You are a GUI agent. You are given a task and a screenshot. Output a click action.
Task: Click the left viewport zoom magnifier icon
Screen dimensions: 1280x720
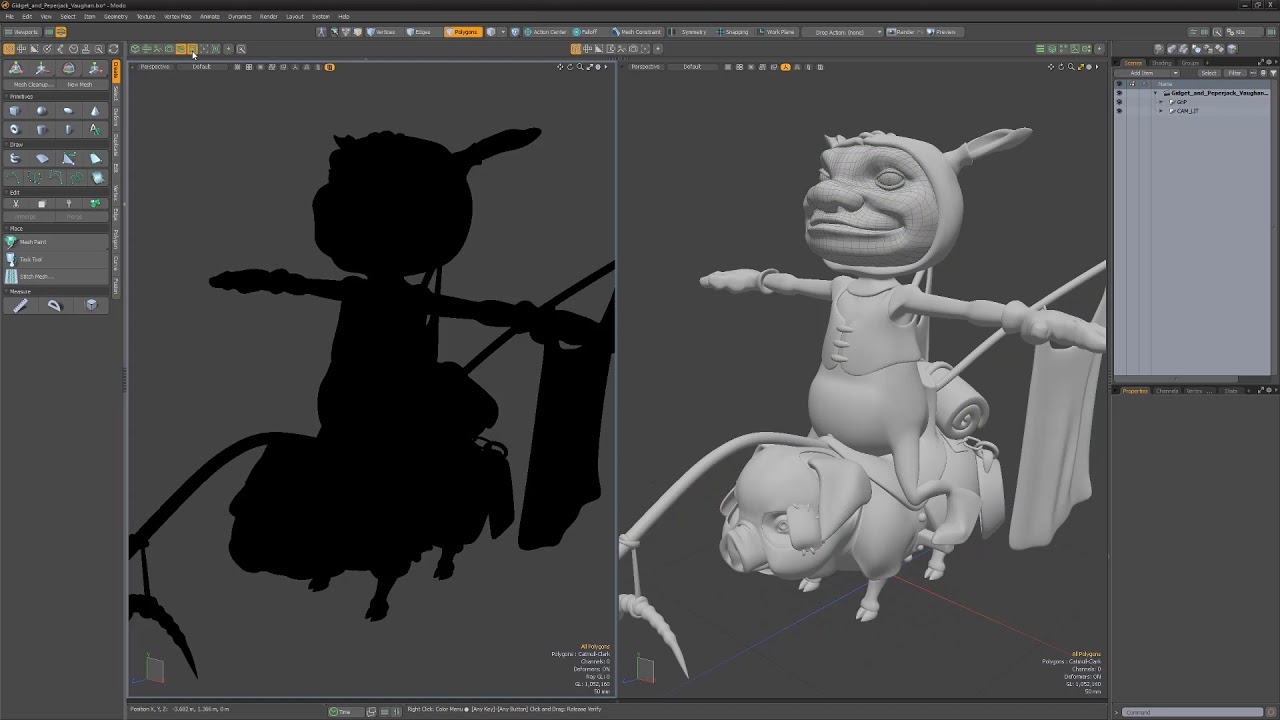580,67
